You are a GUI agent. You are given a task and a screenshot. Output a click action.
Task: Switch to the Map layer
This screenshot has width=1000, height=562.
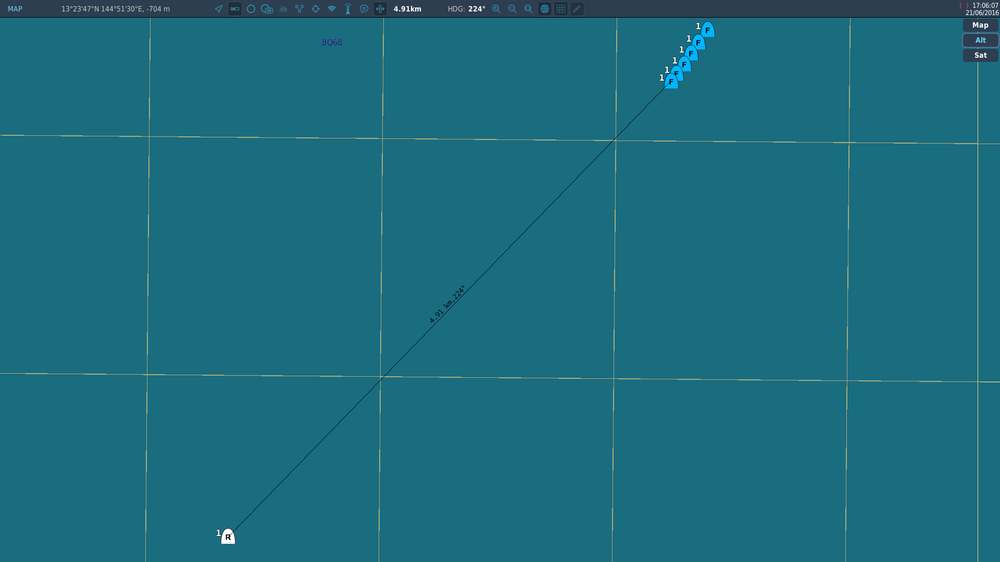pyautogui.click(x=980, y=26)
